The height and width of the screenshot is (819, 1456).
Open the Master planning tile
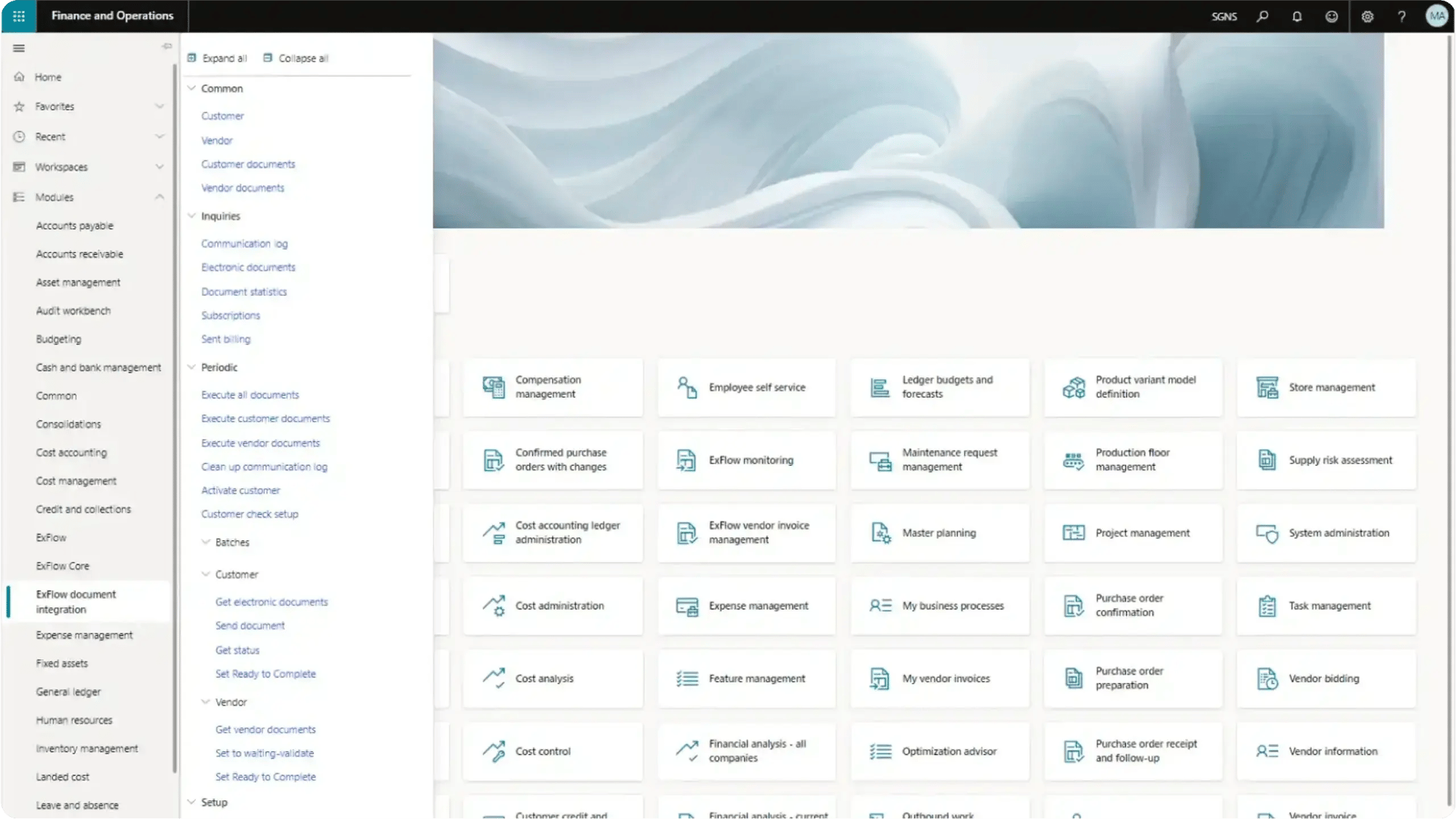point(939,533)
